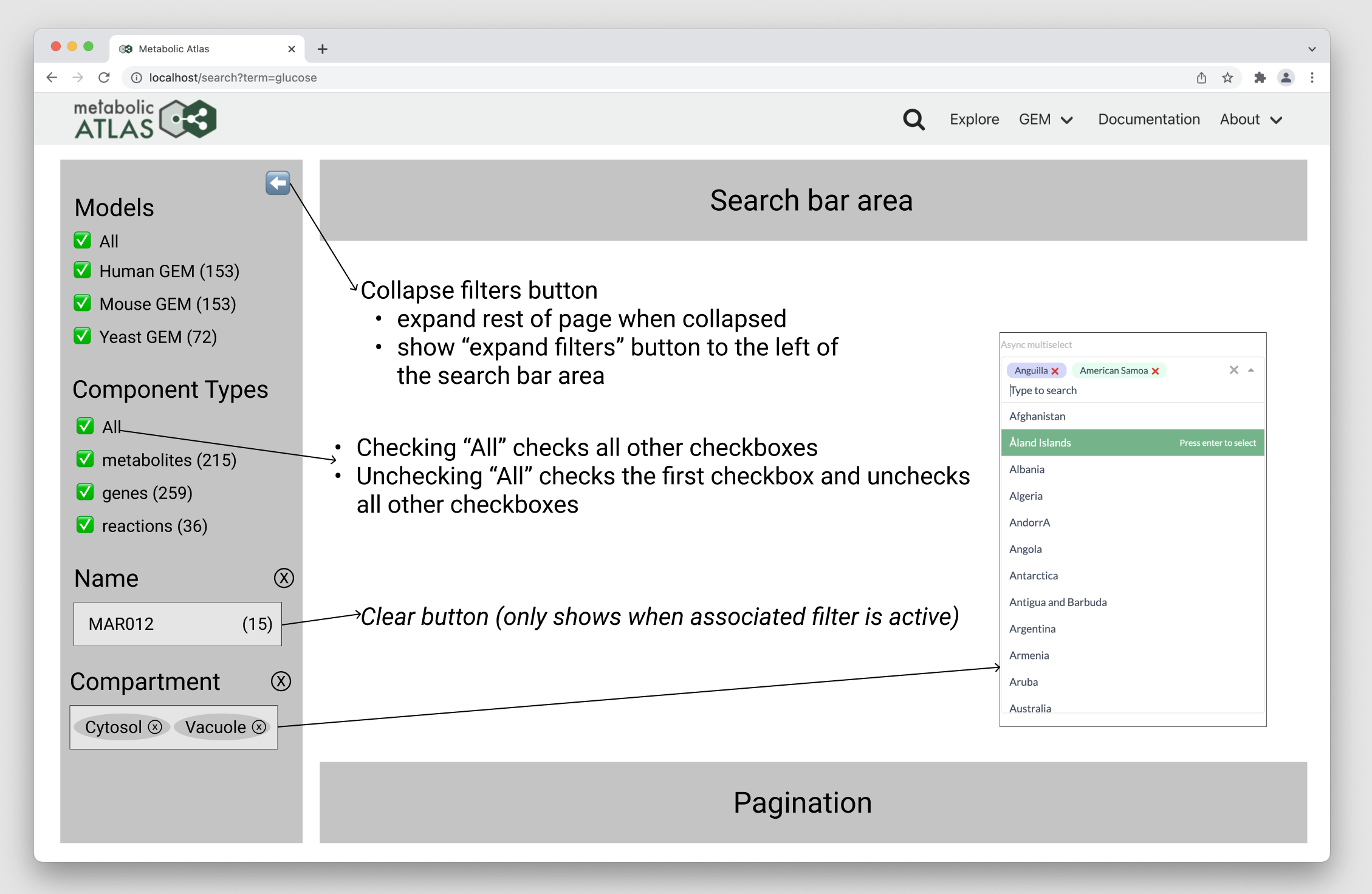Open the GEM dropdown menu
Viewport: 1372px width, 894px height.
pyautogui.click(x=1046, y=119)
